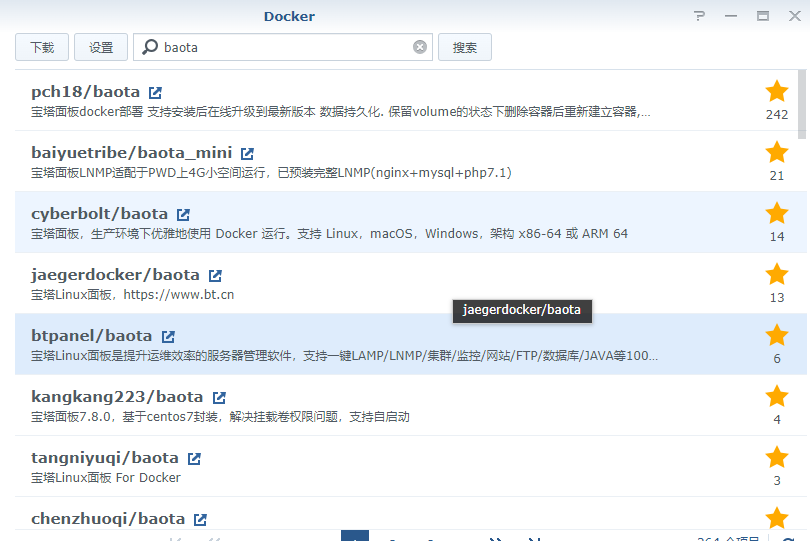Open jaegerdocker/baota external link icon
This screenshot has width=810, height=541.
(x=215, y=275)
